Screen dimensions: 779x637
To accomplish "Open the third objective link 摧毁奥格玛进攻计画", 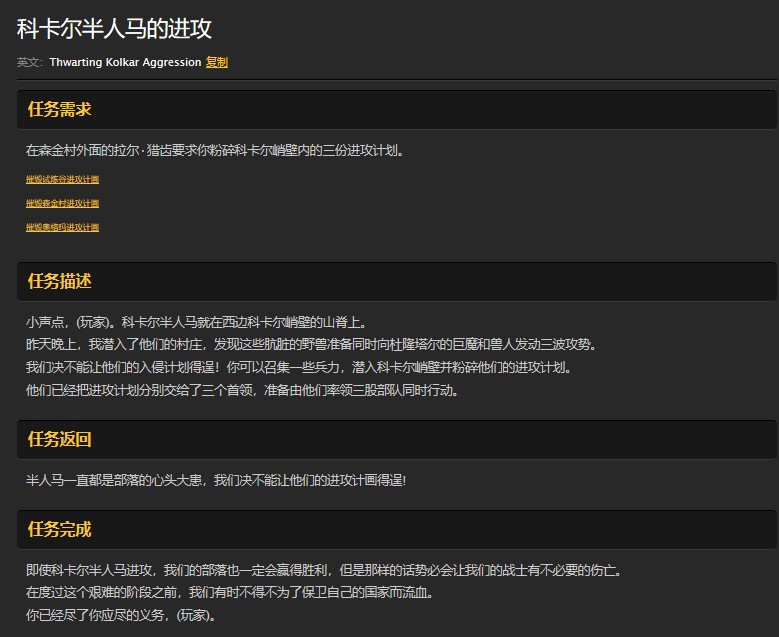I will (62, 228).
